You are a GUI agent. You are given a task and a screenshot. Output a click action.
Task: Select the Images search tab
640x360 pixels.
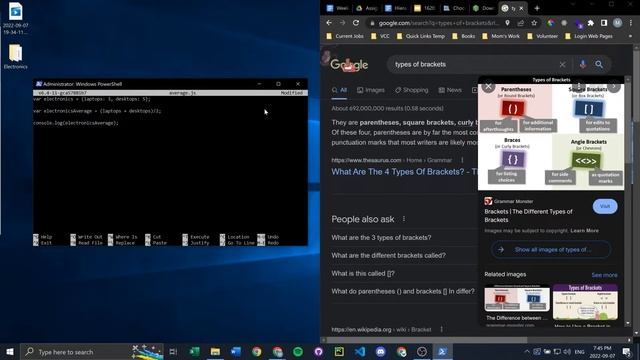[371, 90]
